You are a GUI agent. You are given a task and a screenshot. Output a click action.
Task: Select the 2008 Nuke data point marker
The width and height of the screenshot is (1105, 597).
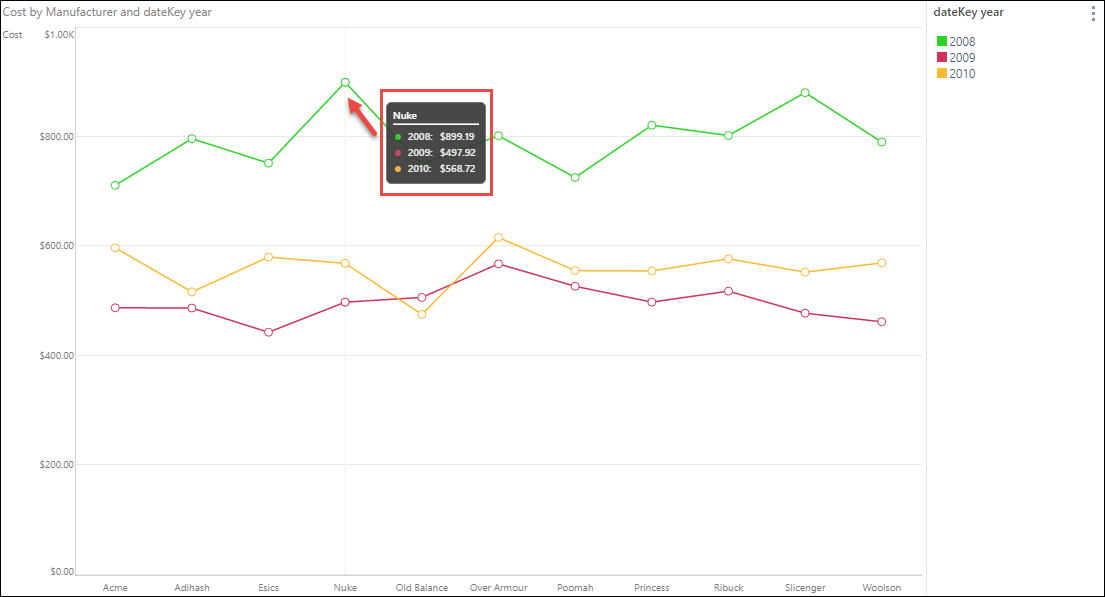click(x=345, y=82)
